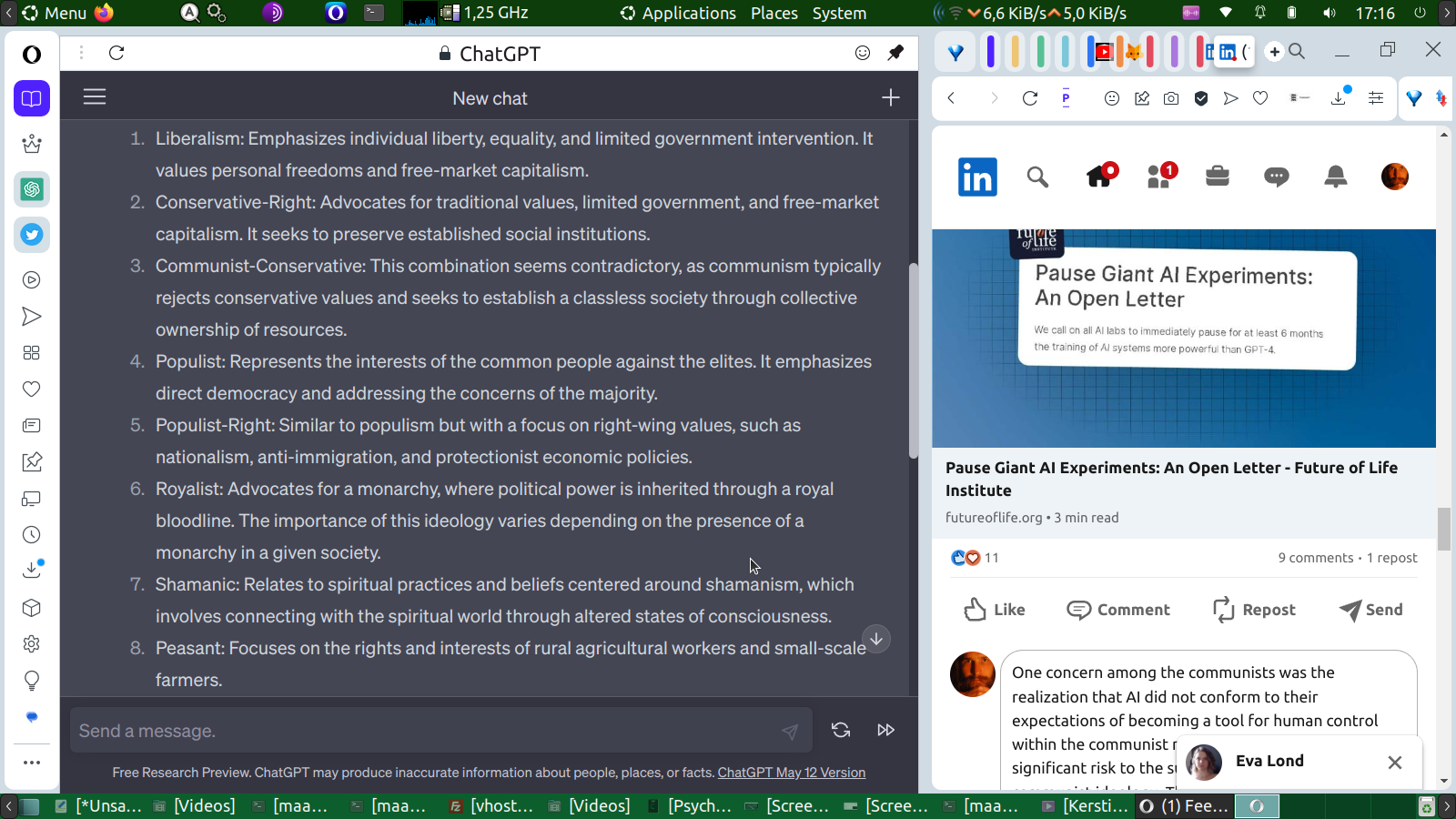Switch to the YouTube browser tab
Screen dimensions: 1456x819
[1104, 52]
